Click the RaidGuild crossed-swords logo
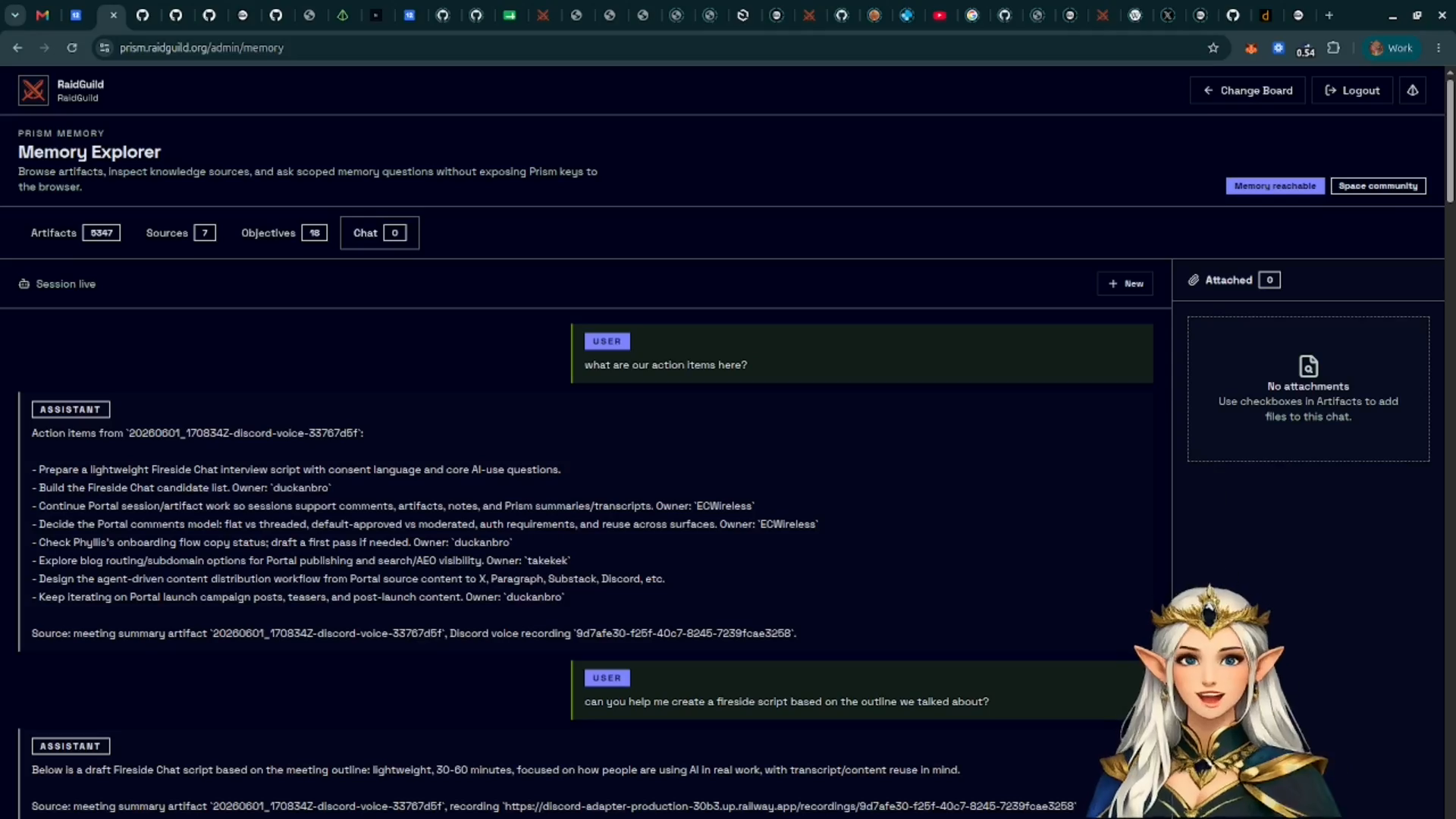Screen dimensions: 1456x819 click(x=33, y=90)
